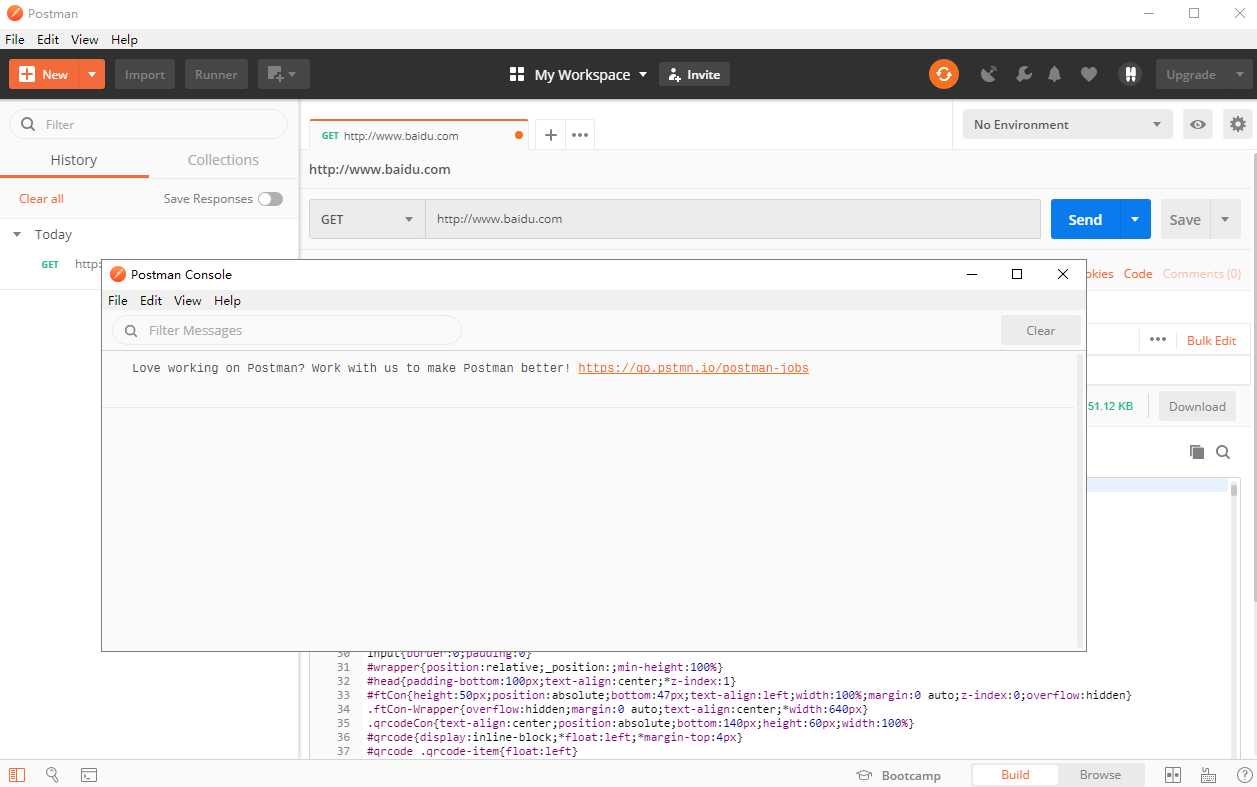The image size is (1257, 787).
Task: Click the Bulk Edit link
Action: 1211,340
